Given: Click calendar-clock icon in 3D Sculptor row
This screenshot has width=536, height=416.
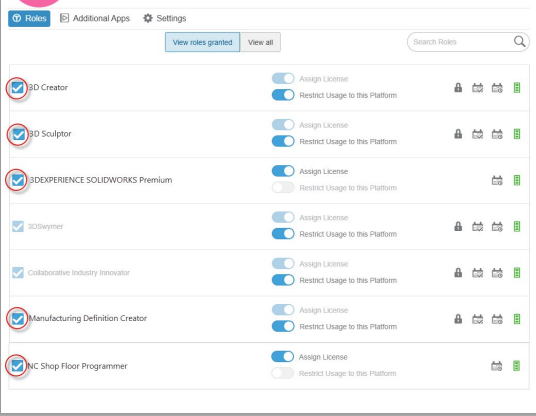Looking at the screenshot, I should [497, 134].
